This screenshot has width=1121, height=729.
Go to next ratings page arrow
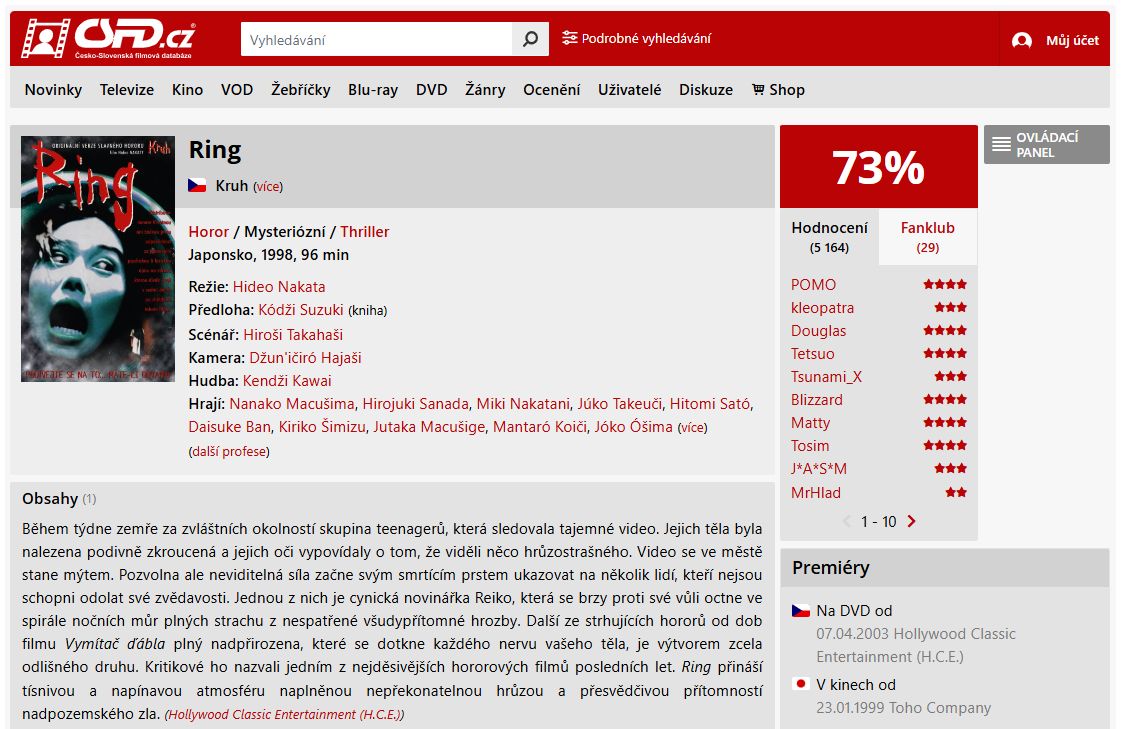tap(912, 521)
